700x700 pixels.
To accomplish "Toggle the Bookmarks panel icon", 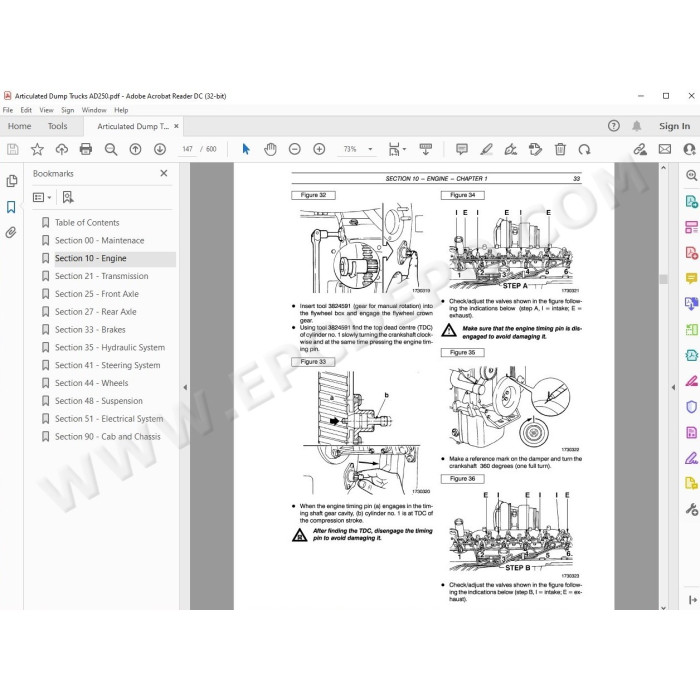I will 11,207.
